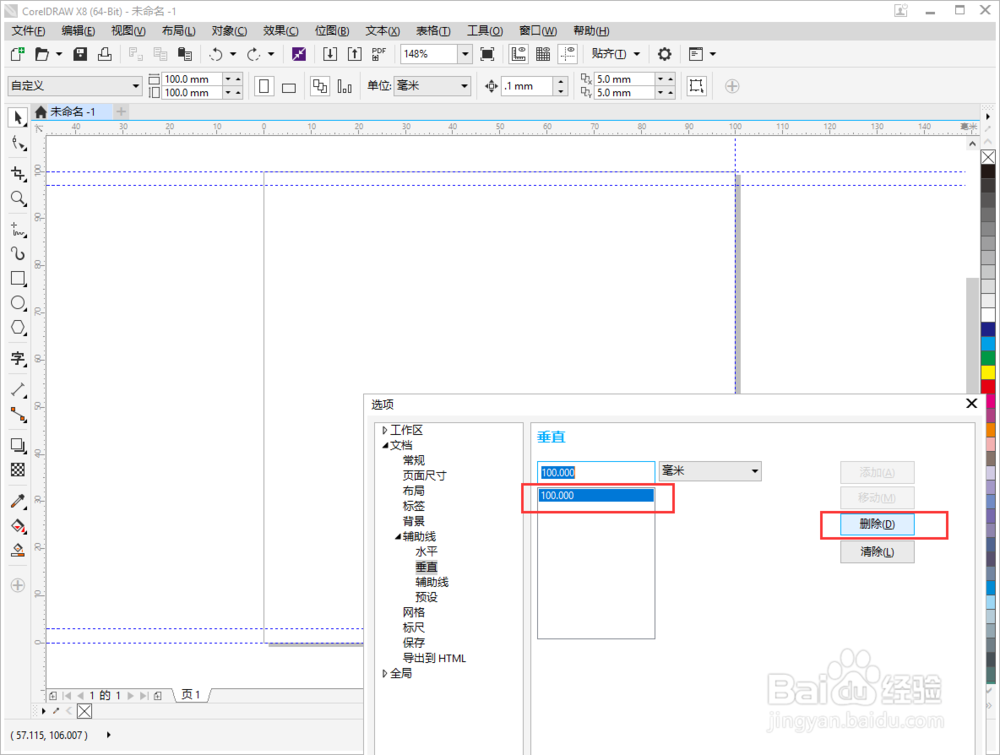Expand the Workspace tree node
The width and height of the screenshot is (1000, 755).
coord(385,430)
